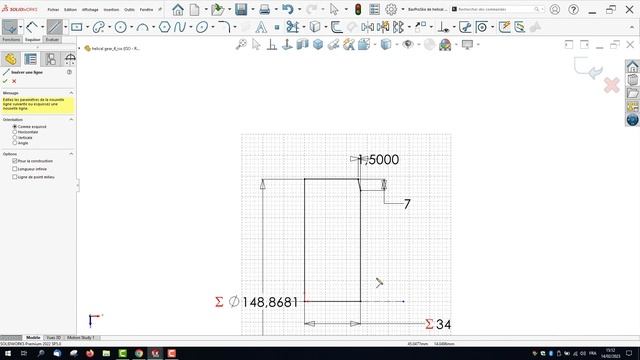Open the Undo dropdown arrow
Viewport: 640px width, 360px height.
click(299, 9)
